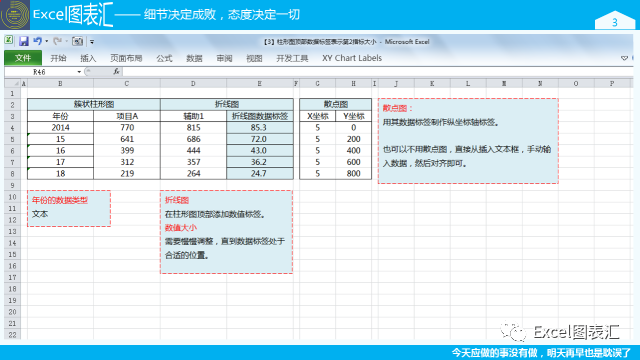Select cell containing 85.3
Viewport: 640px width, 360px height.
pos(260,127)
